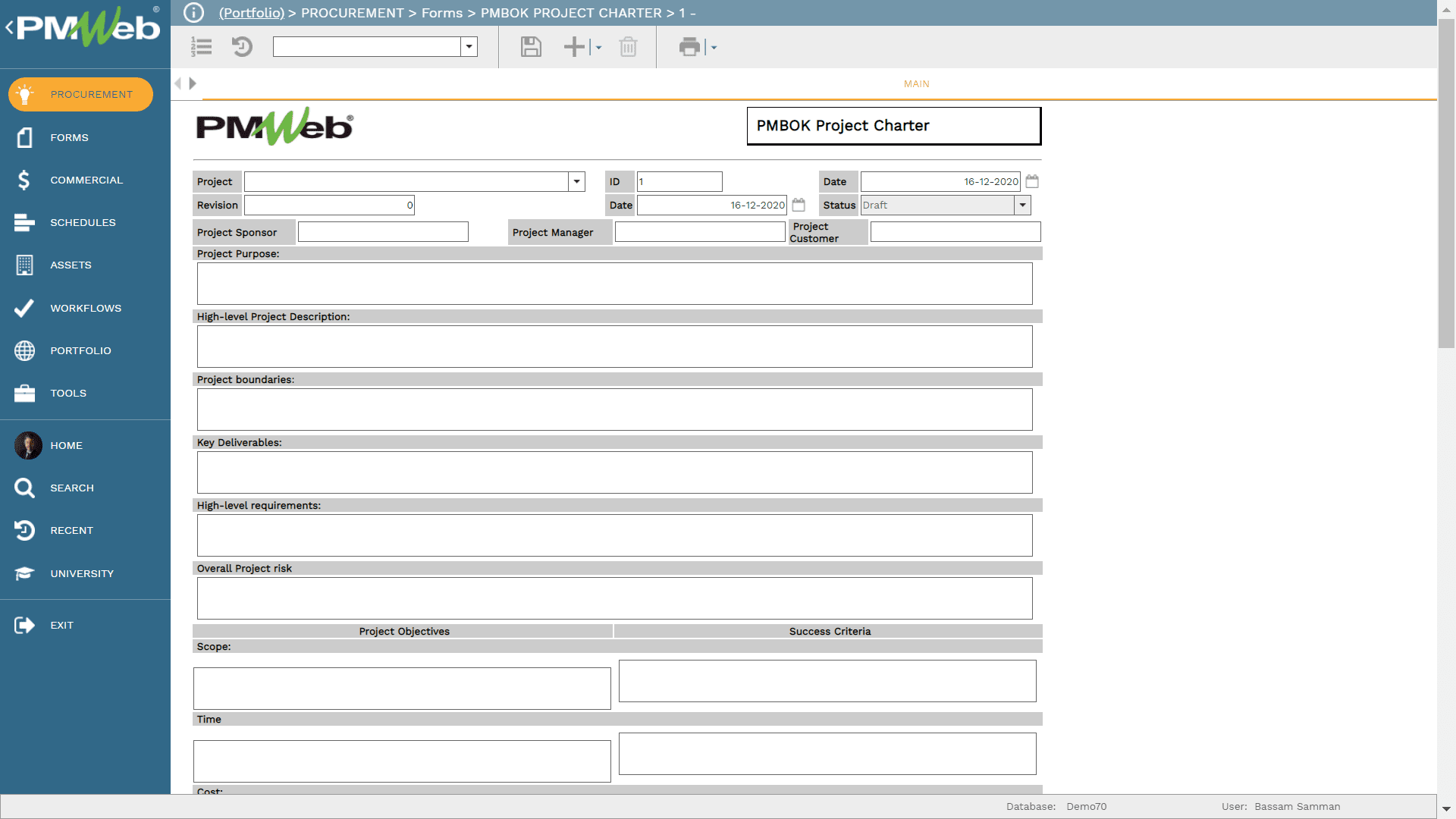Screen dimensions: 1456x819
Task: Open print options dropdown arrow
Action: (714, 47)
